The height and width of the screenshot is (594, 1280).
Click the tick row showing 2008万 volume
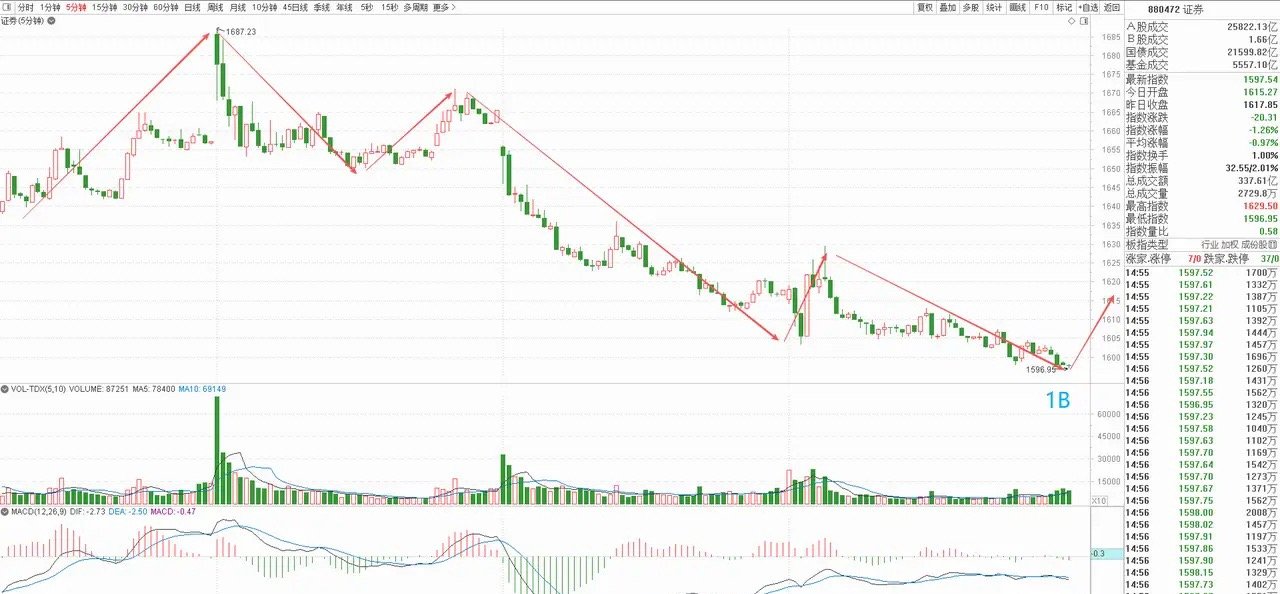tap(1201, 512)
